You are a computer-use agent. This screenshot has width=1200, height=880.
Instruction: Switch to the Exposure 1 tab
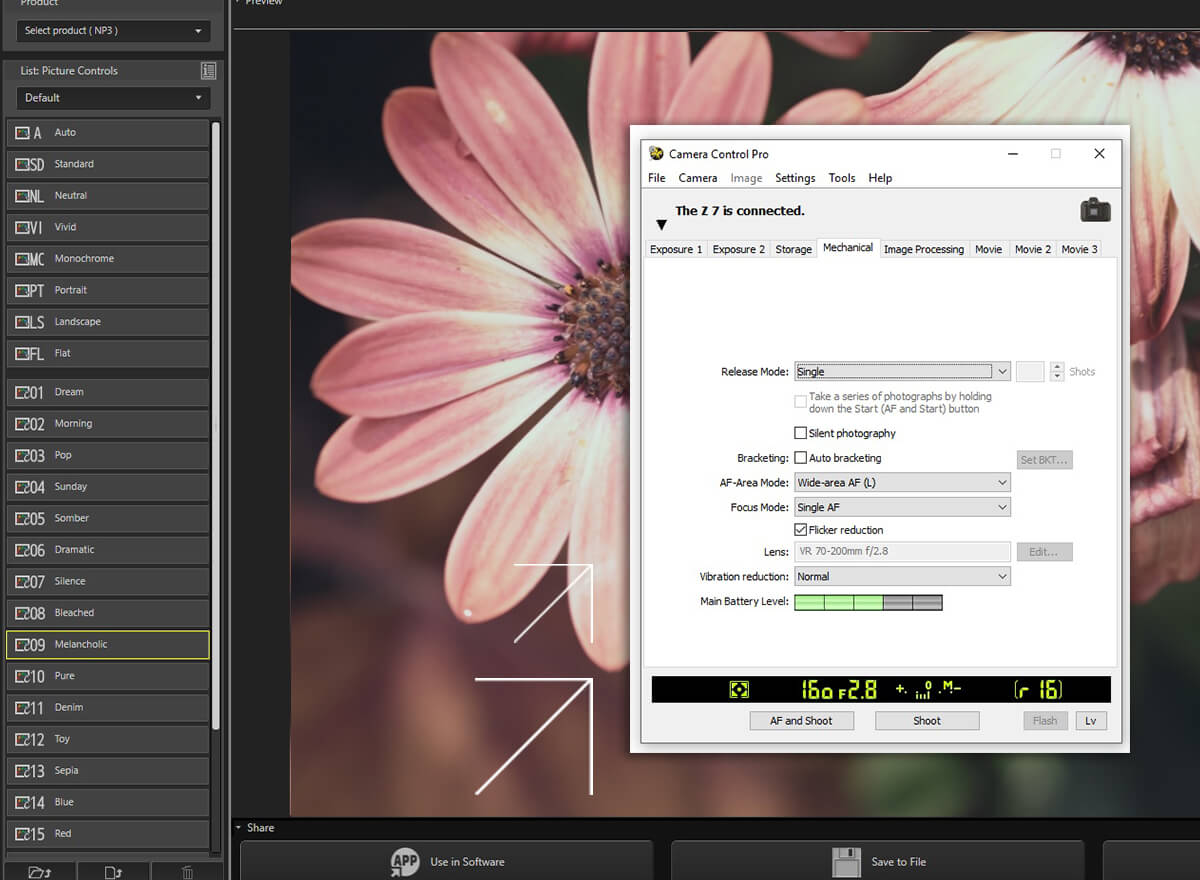[x=676, y=249]
